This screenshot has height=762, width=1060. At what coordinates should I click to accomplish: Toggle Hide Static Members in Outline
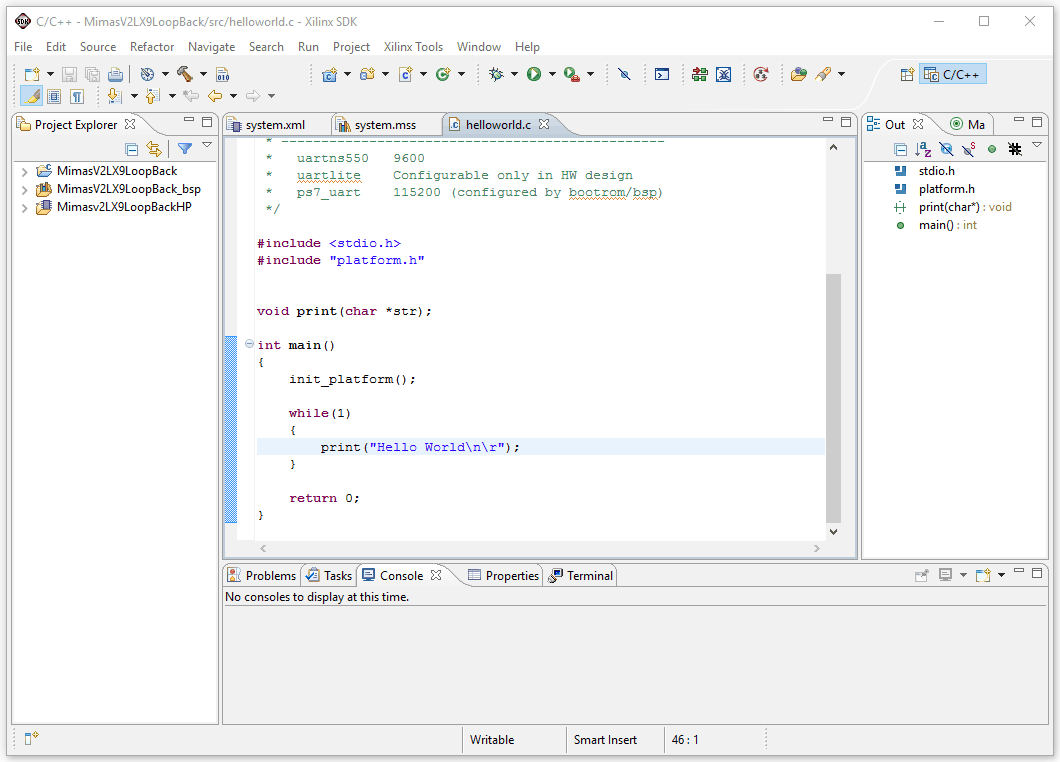[968, 148]
